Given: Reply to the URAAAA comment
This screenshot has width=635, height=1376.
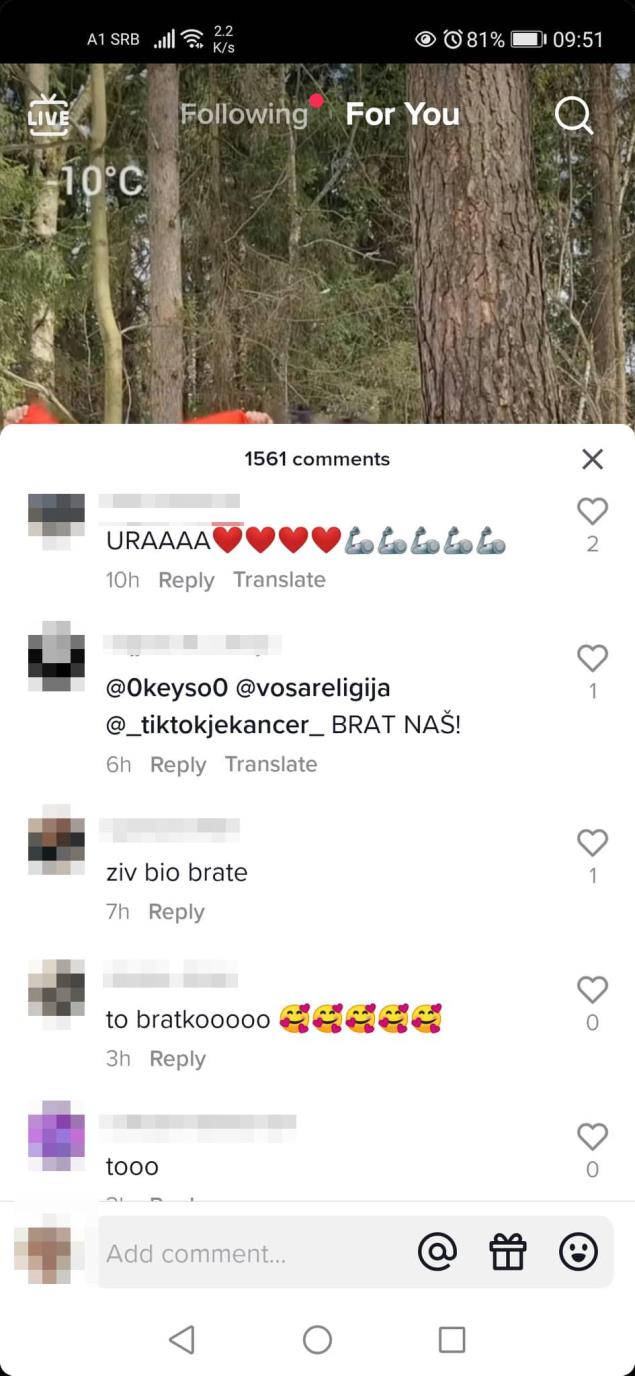Looking at the screenshot, I should point(186,580).
